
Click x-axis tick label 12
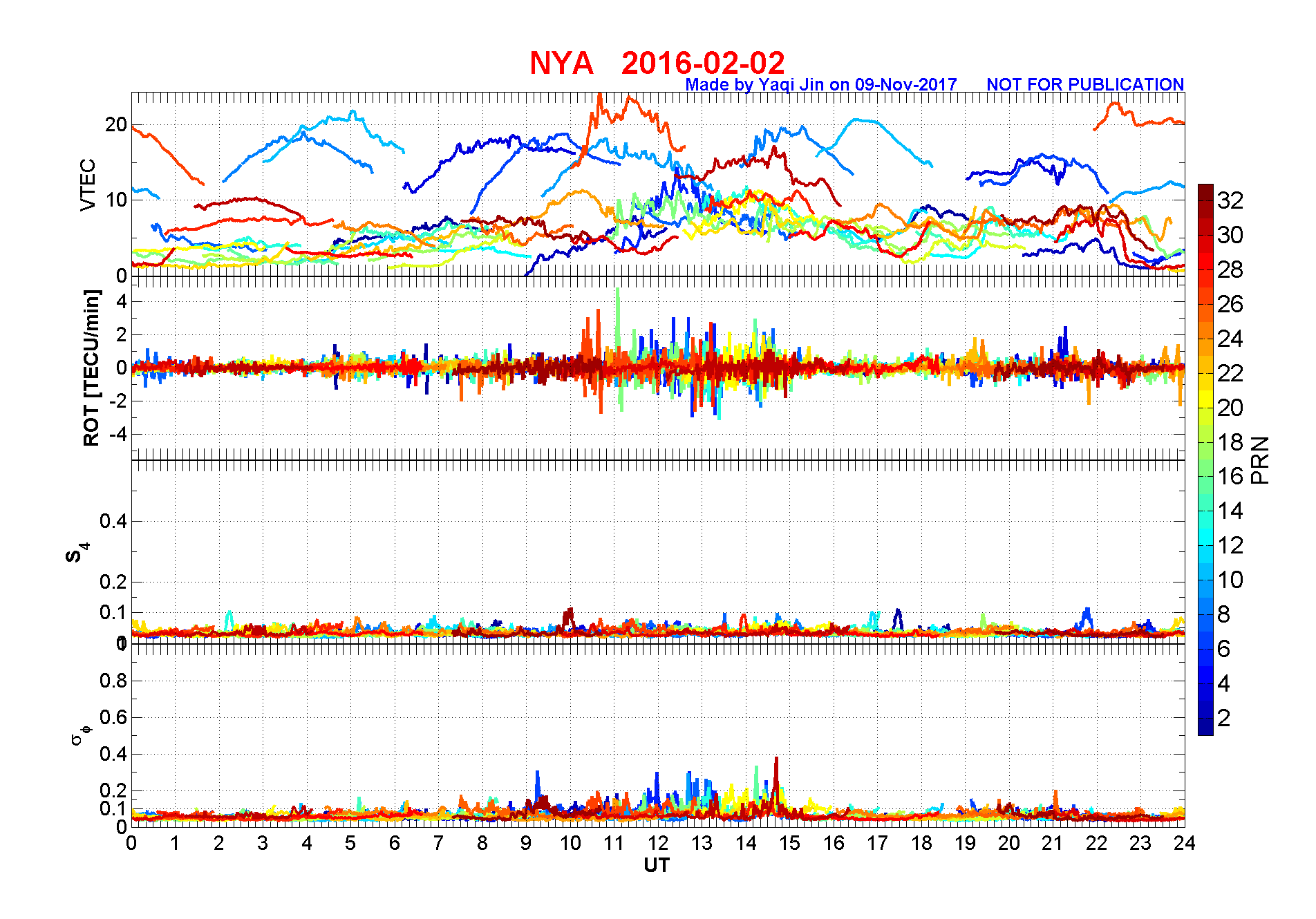(658, 843)
